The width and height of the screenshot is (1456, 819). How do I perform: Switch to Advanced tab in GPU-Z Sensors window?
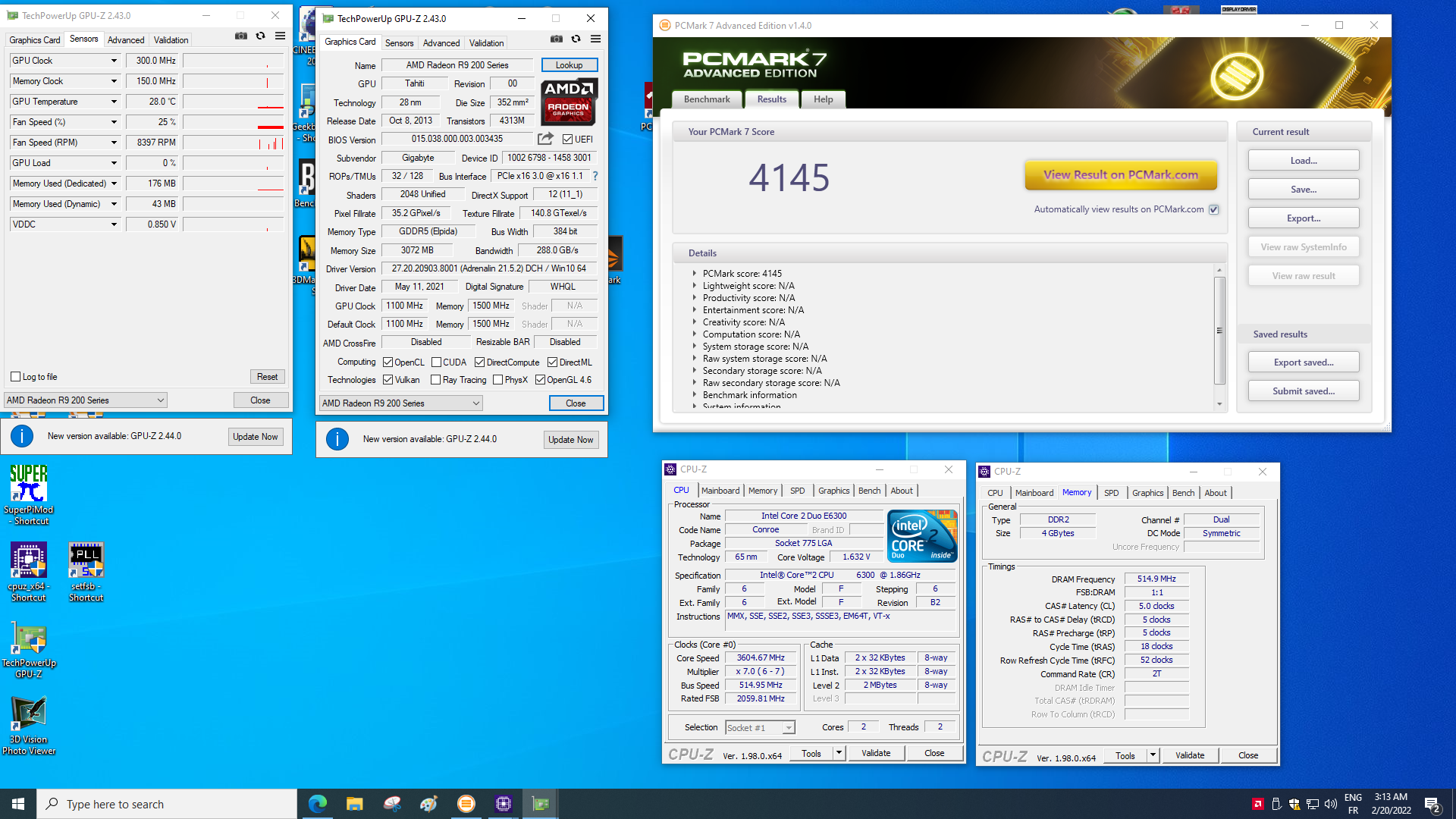pyautogui.click(x=126, y=40)
